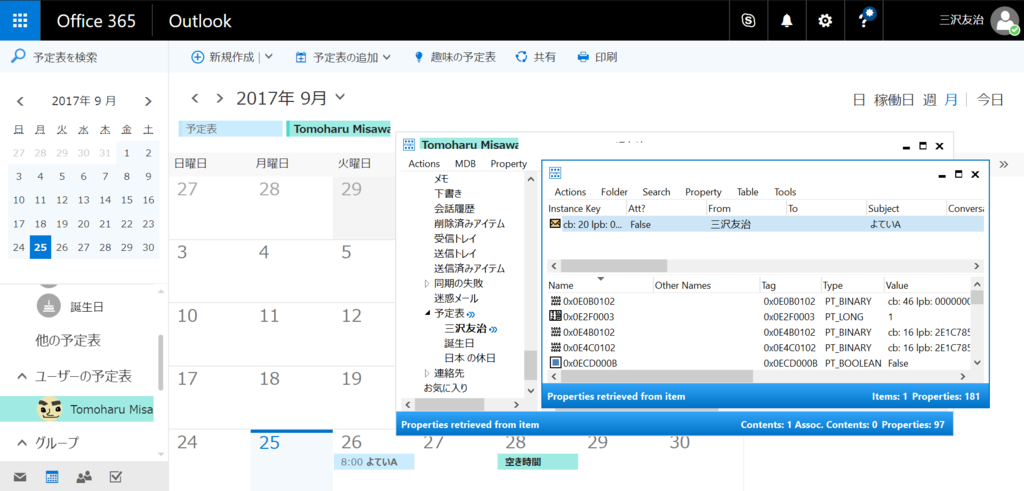1024x491 pixels.
Task: Select the Tomoharu Misawa calendar tab
Action: pos(338,129)
